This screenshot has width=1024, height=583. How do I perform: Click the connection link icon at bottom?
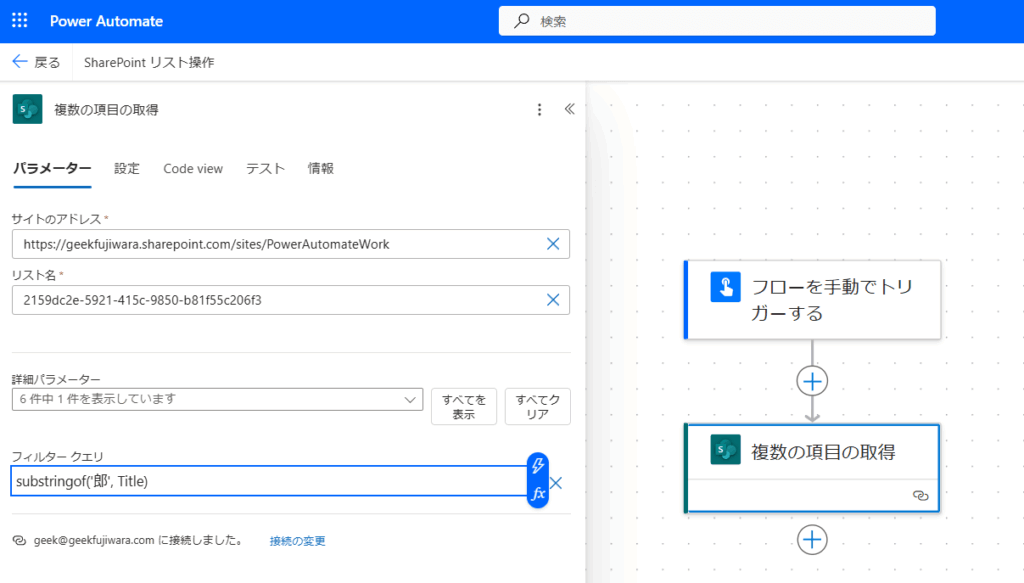[x=20, y=541]
